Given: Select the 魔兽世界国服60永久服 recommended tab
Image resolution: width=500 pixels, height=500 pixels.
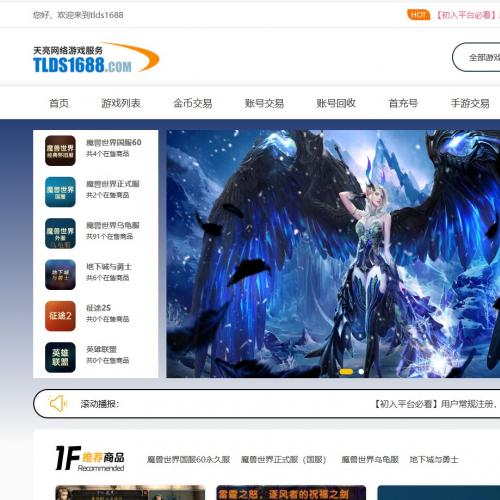Looking at the screenshot, I should point(189,460).
